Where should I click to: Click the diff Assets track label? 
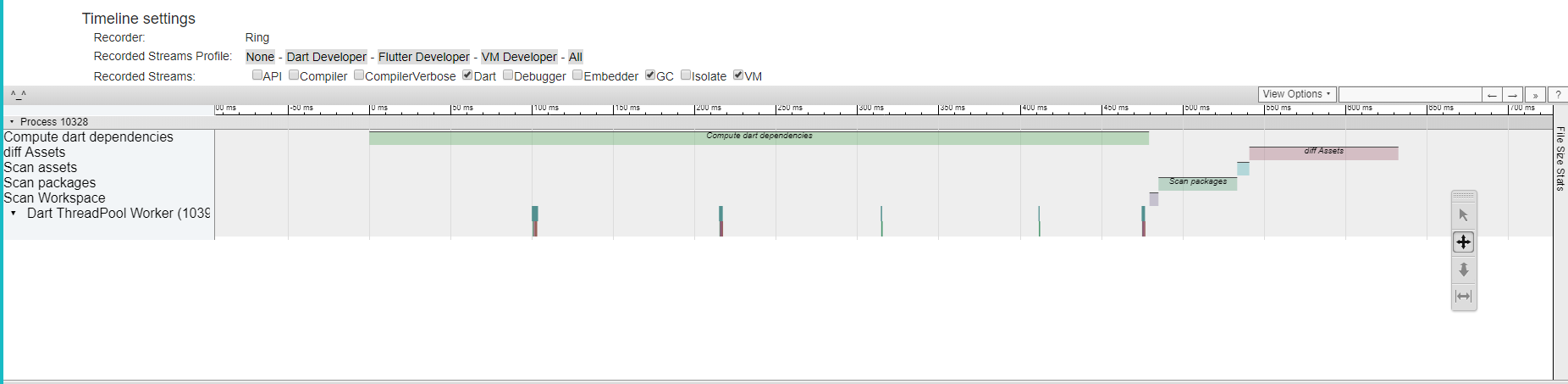[34, 153]
